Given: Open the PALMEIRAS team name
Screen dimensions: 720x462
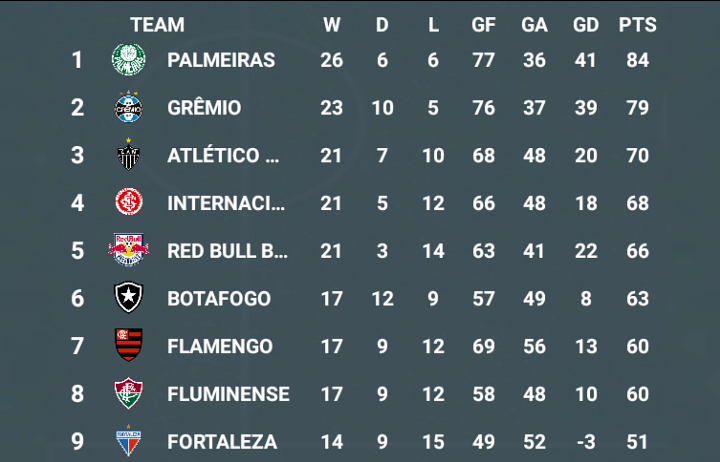Looking at the screenshot, I should (x=221, y=60).
